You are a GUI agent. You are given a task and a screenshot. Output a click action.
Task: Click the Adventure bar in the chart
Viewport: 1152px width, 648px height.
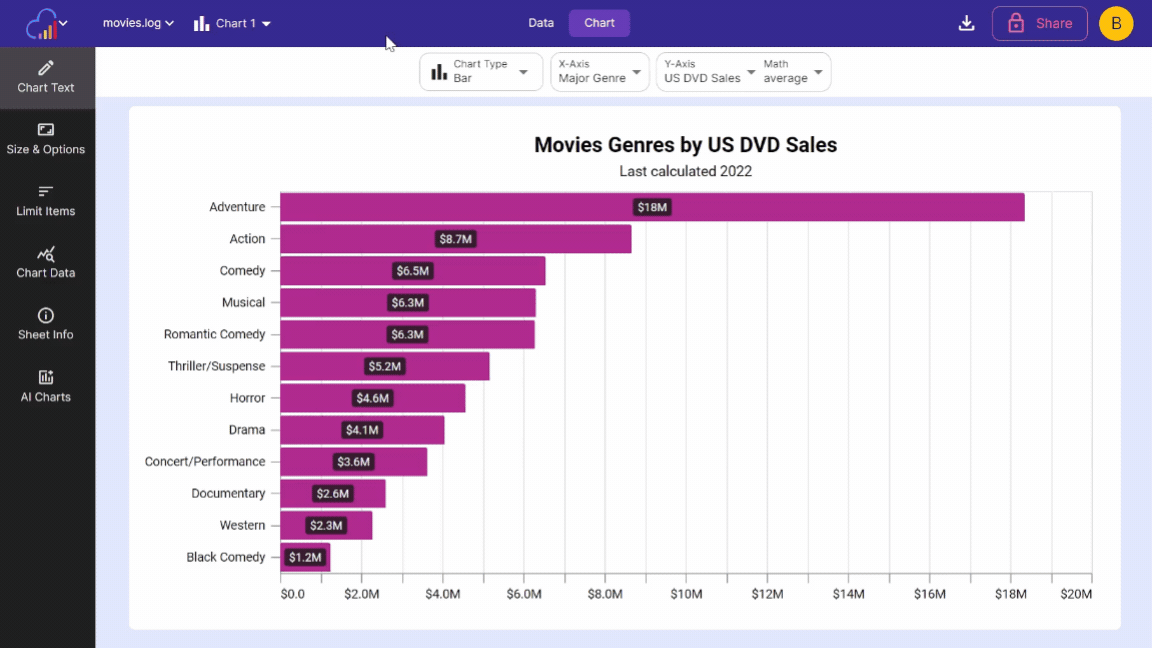[652, 207]
